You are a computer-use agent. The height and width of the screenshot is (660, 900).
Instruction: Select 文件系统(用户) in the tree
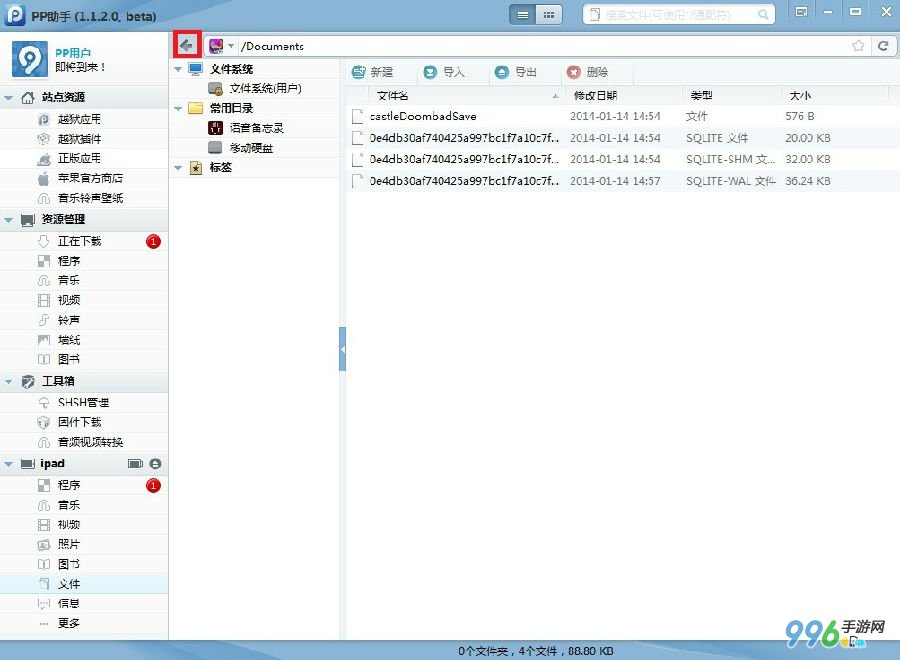coord(255,88)
